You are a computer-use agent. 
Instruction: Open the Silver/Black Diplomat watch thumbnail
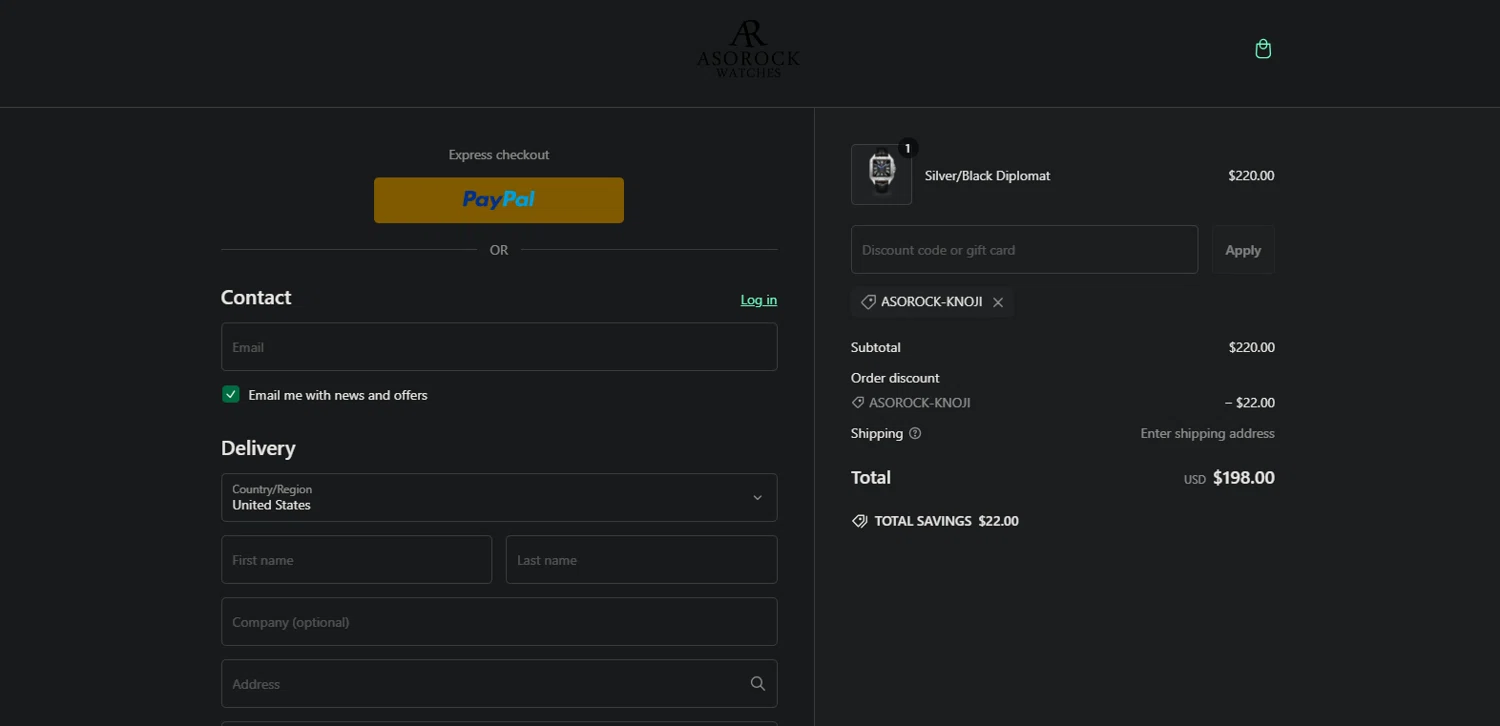tap(881, 175)
